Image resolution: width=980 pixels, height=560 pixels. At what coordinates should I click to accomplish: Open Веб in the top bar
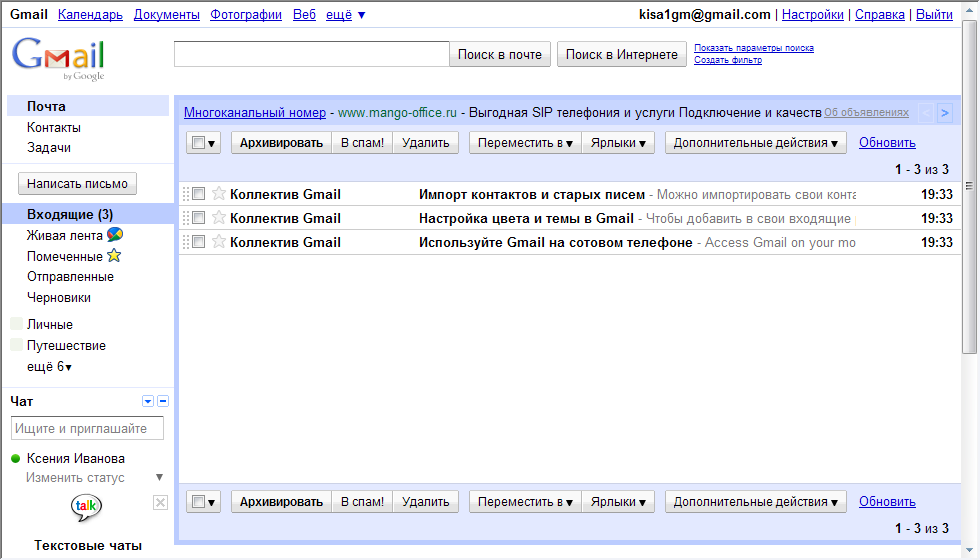(304, 14)
